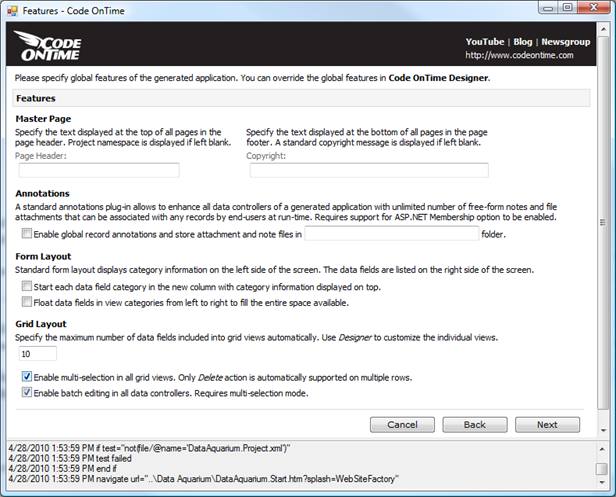The image size is (616, 497).
Task: Click the 'Grid Layout' heading
Action: click(41, 324)
